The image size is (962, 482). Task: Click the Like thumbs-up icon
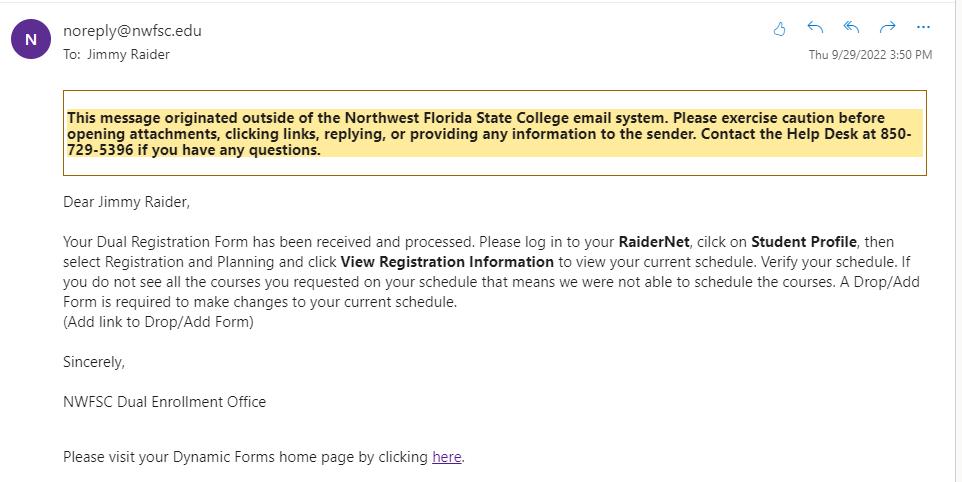click(780, 29)
